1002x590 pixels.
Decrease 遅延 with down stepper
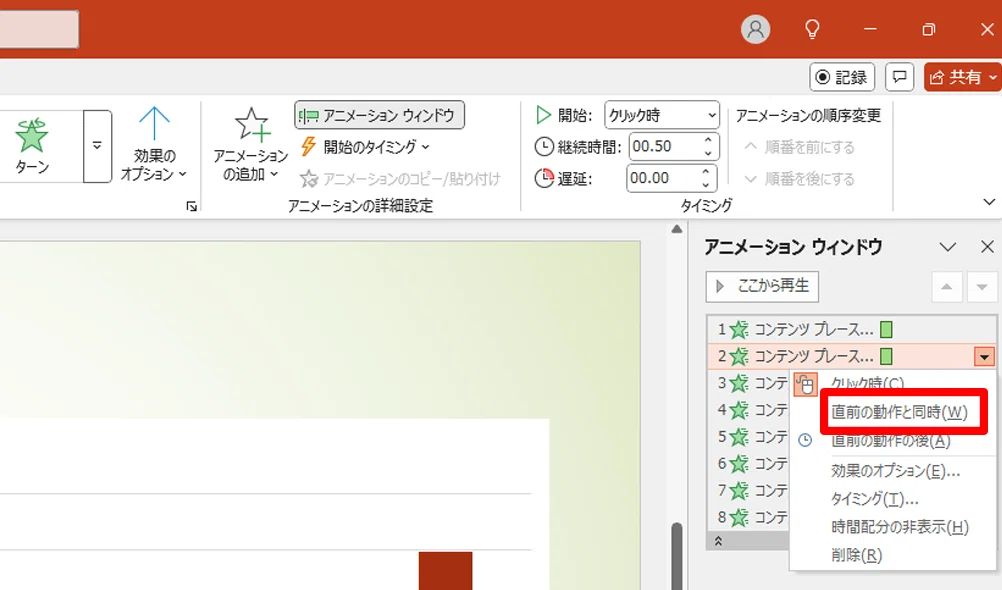tap(705, 185)
